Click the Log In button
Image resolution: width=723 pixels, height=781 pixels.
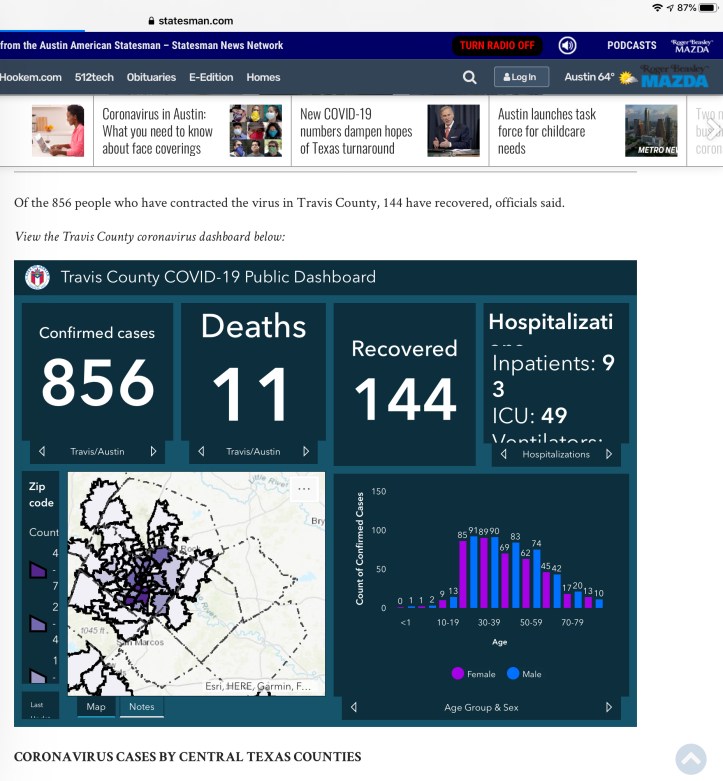[521, 77]
